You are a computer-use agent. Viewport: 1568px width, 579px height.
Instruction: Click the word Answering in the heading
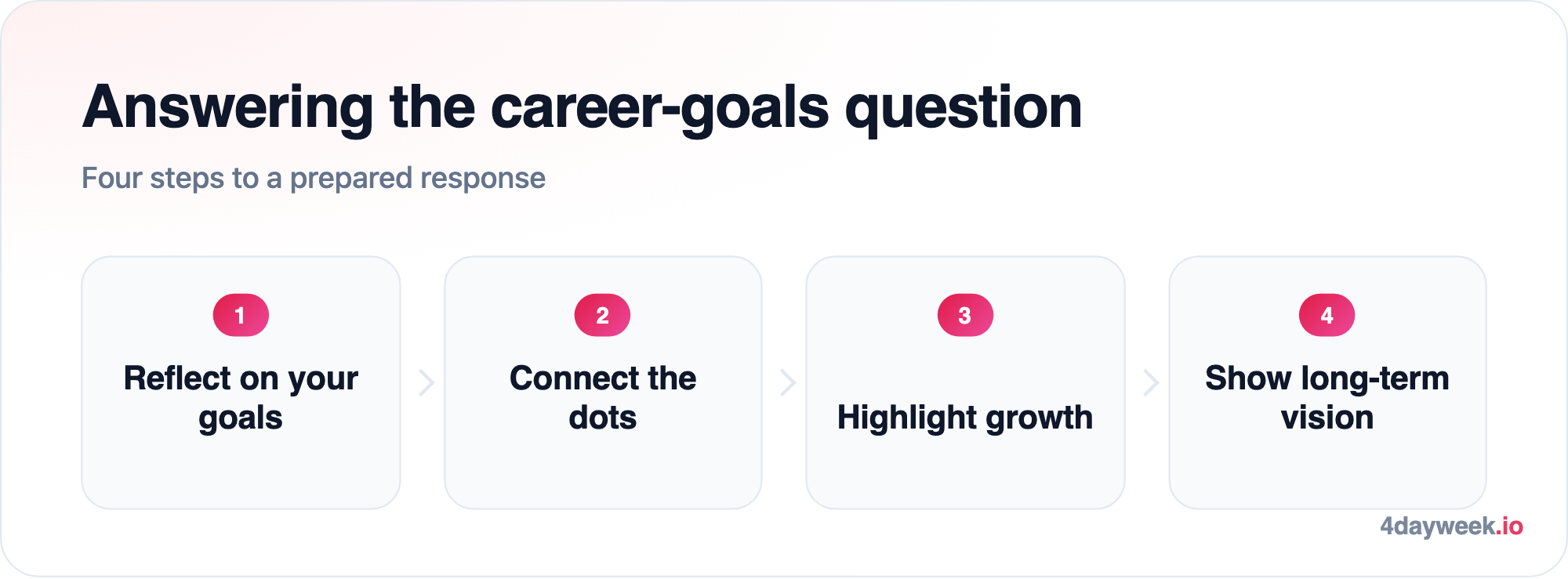click(x=228, y=108)
